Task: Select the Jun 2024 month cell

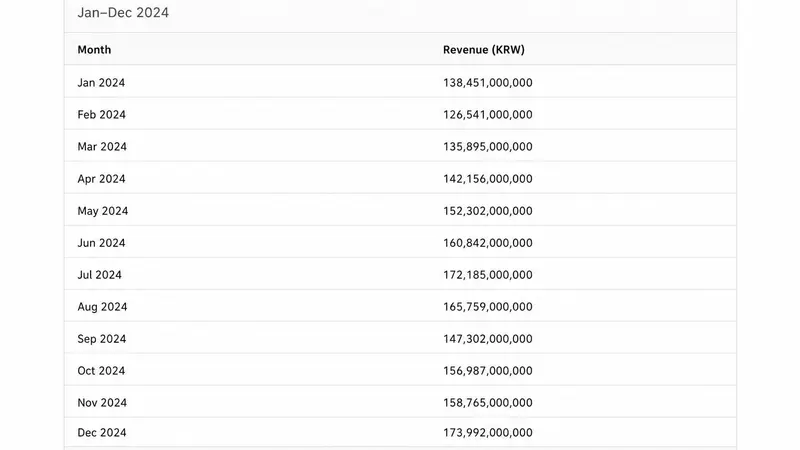Action: (102, 243)
